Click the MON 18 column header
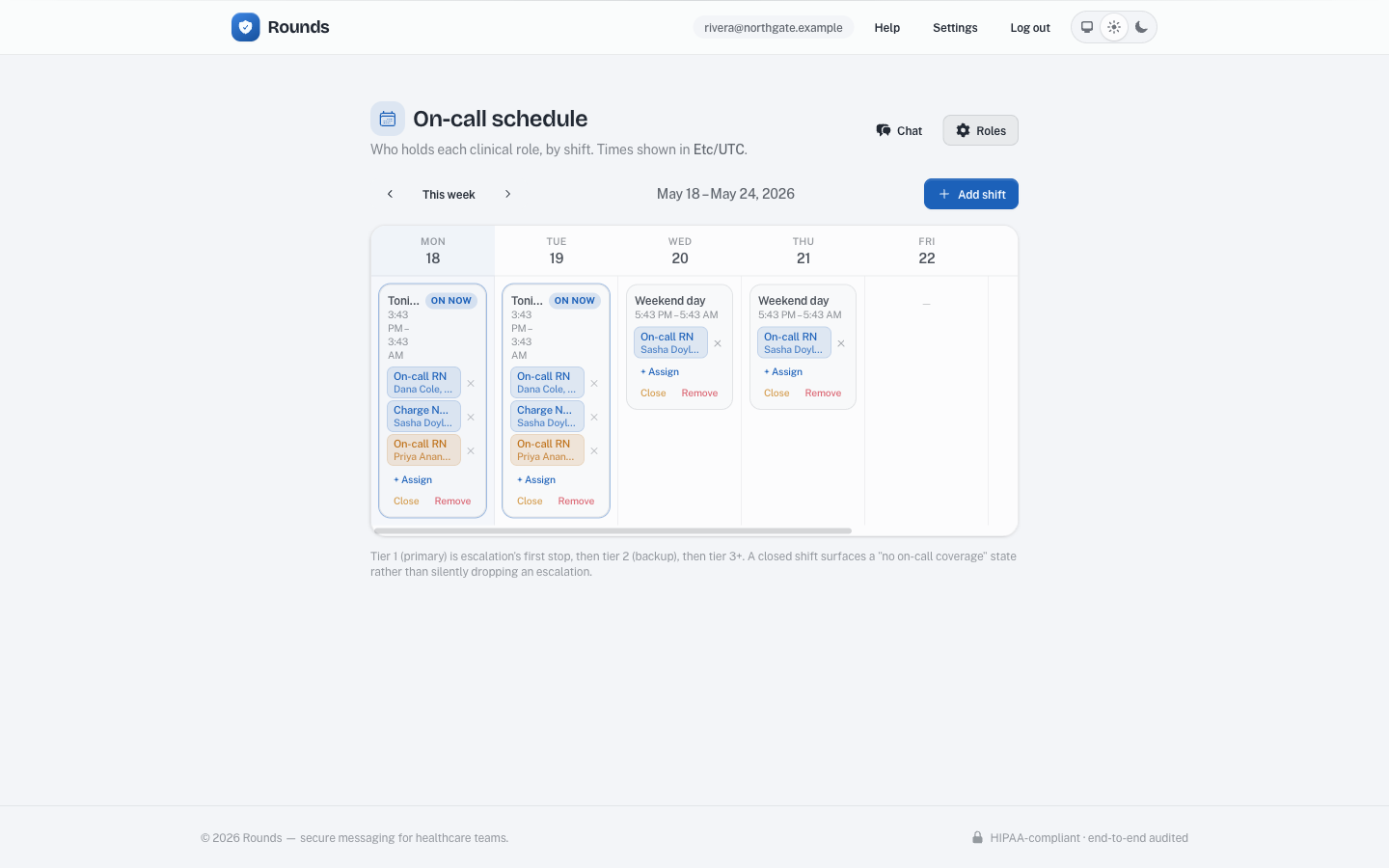 pos(433,251)
